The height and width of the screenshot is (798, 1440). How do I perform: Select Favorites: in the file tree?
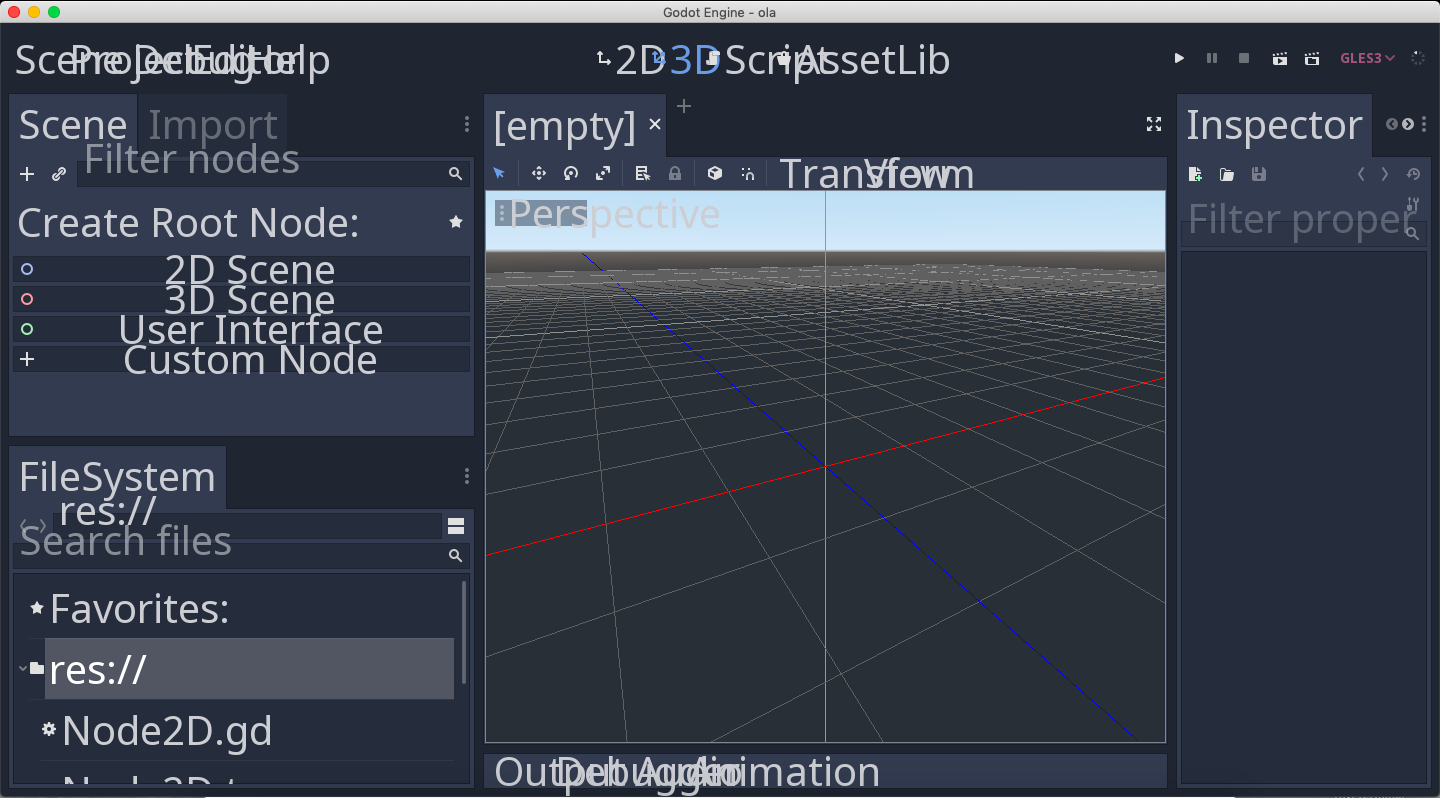tap(140, 608)
